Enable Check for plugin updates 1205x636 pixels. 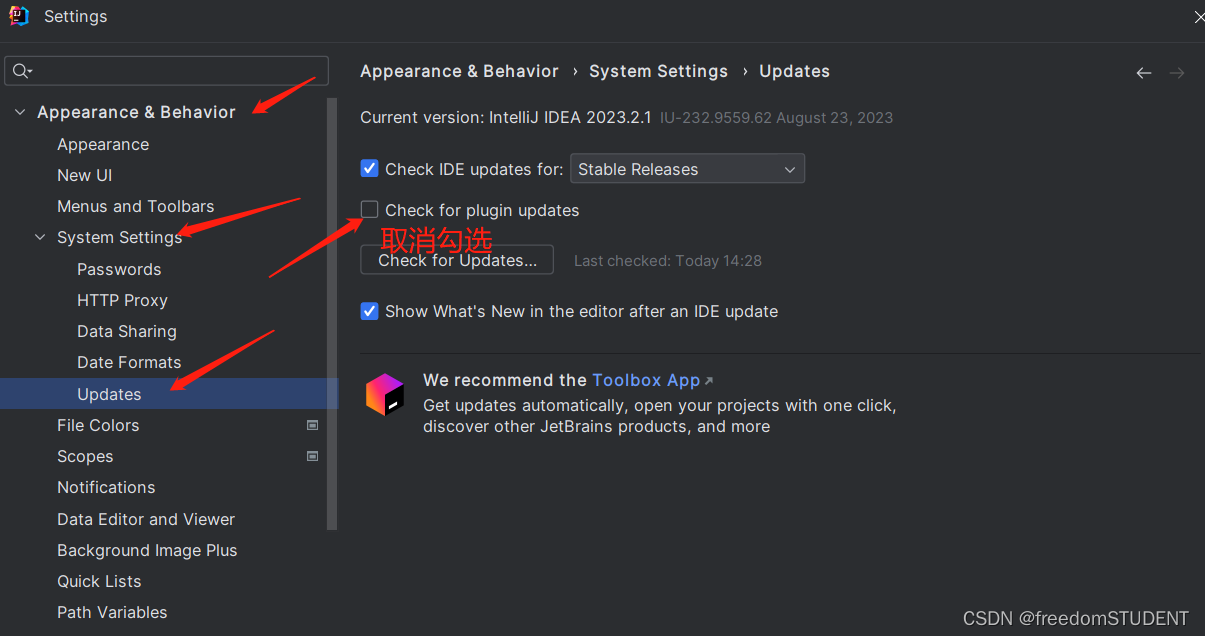click(x=369, y=209)
